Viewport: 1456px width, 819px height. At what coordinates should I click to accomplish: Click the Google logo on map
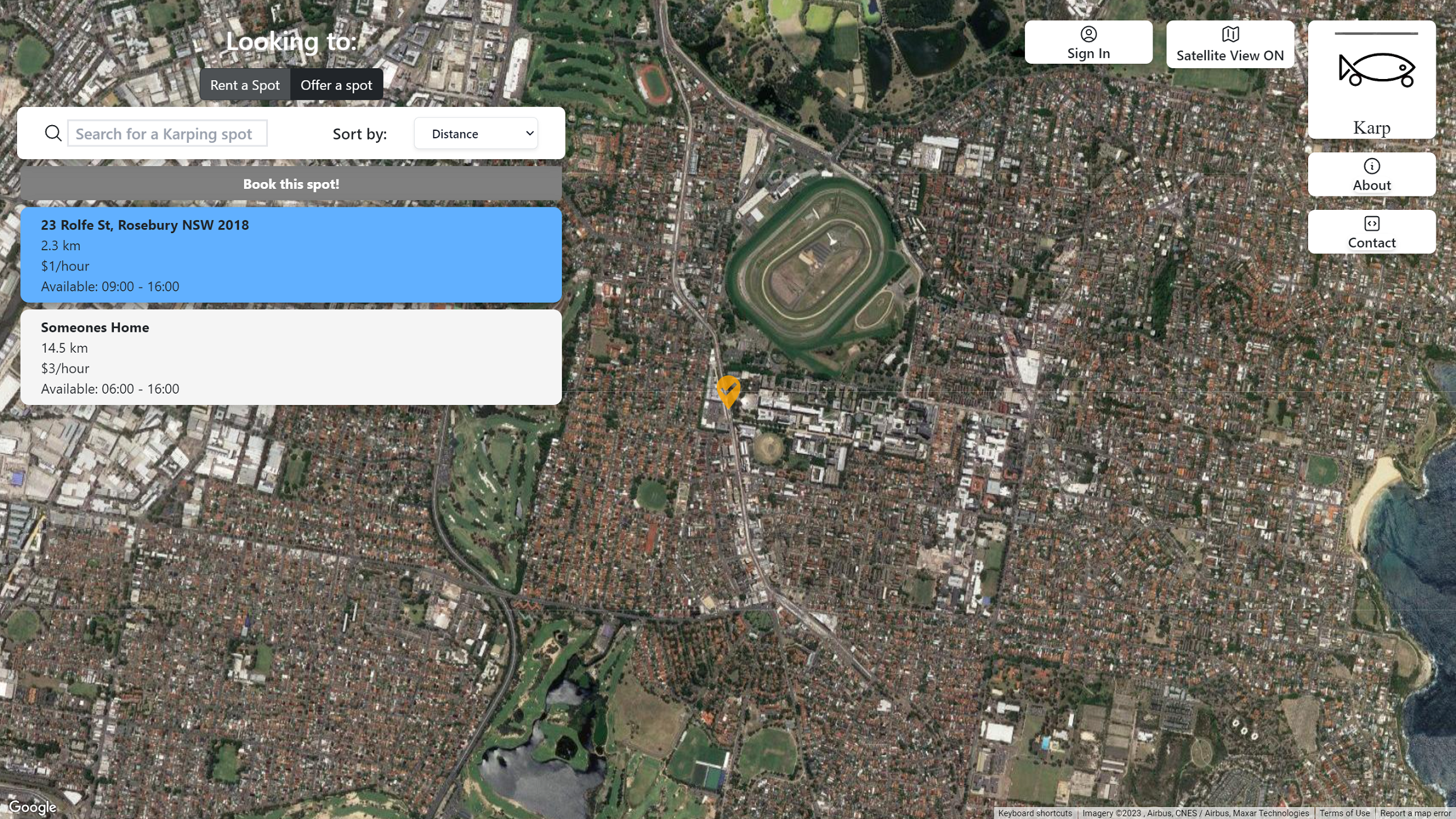(x=32, y=807)
